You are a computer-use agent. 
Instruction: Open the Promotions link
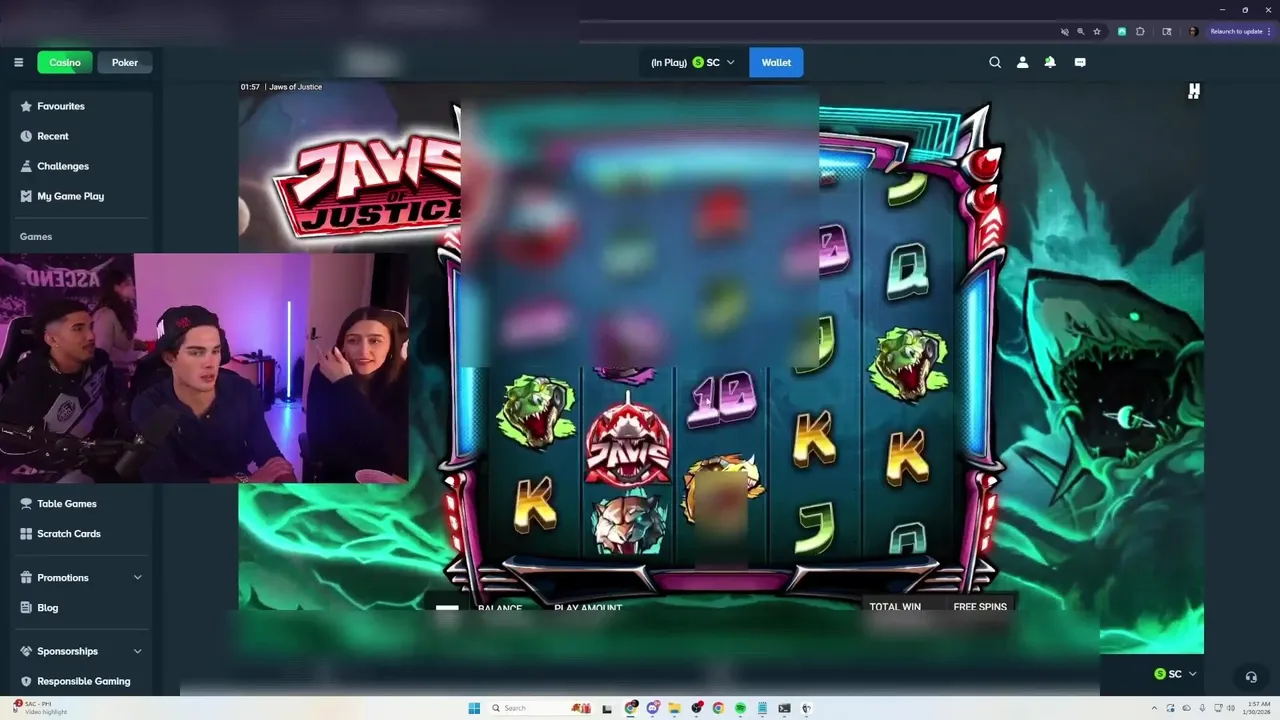63,578
